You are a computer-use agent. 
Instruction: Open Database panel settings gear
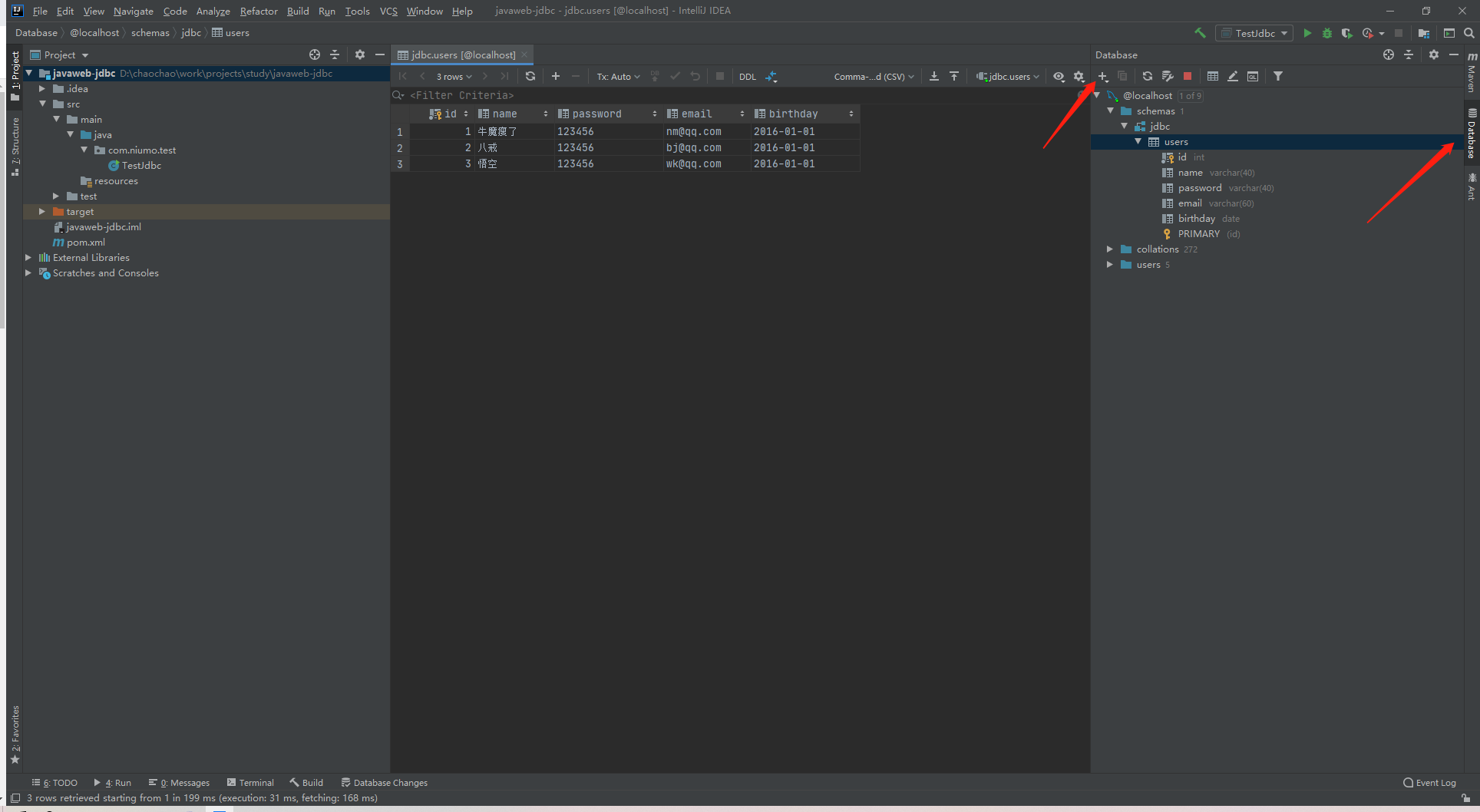click(1434, 54)
